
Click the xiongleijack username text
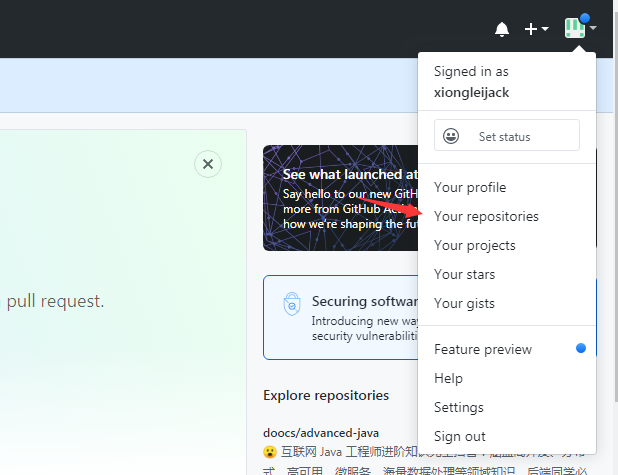471,93
